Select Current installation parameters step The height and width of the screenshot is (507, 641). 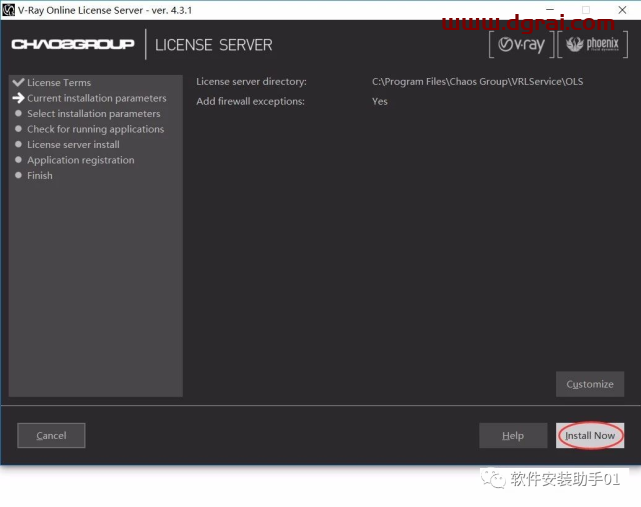pos(96,98)
